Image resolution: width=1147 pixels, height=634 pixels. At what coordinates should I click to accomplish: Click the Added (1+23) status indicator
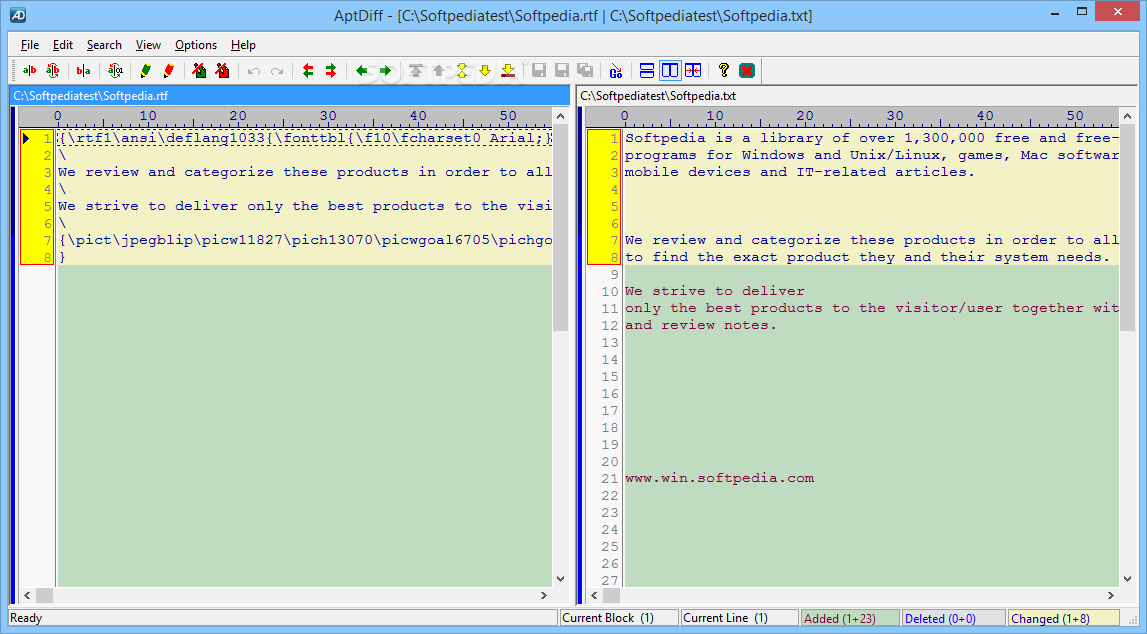coord(849,619)
